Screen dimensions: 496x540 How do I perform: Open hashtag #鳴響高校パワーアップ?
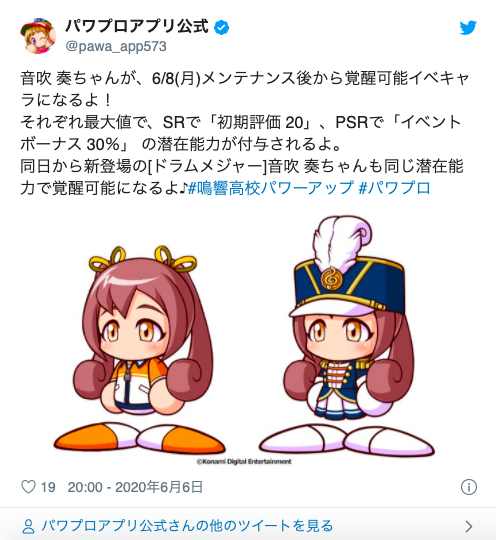(x=271, y=188)
